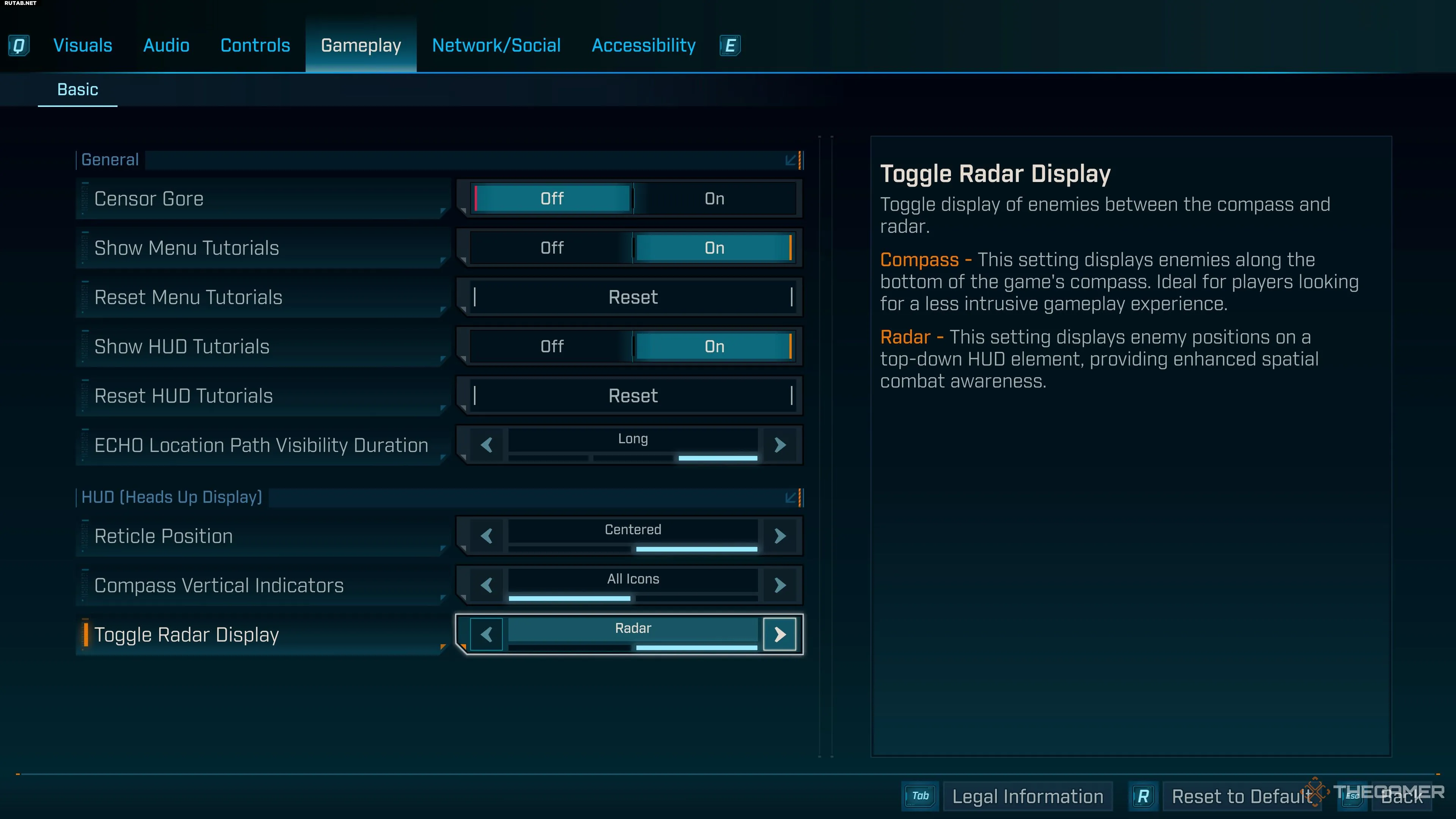
Task: Click the Q key previous-tab icon
Action: tap(19, 45)
